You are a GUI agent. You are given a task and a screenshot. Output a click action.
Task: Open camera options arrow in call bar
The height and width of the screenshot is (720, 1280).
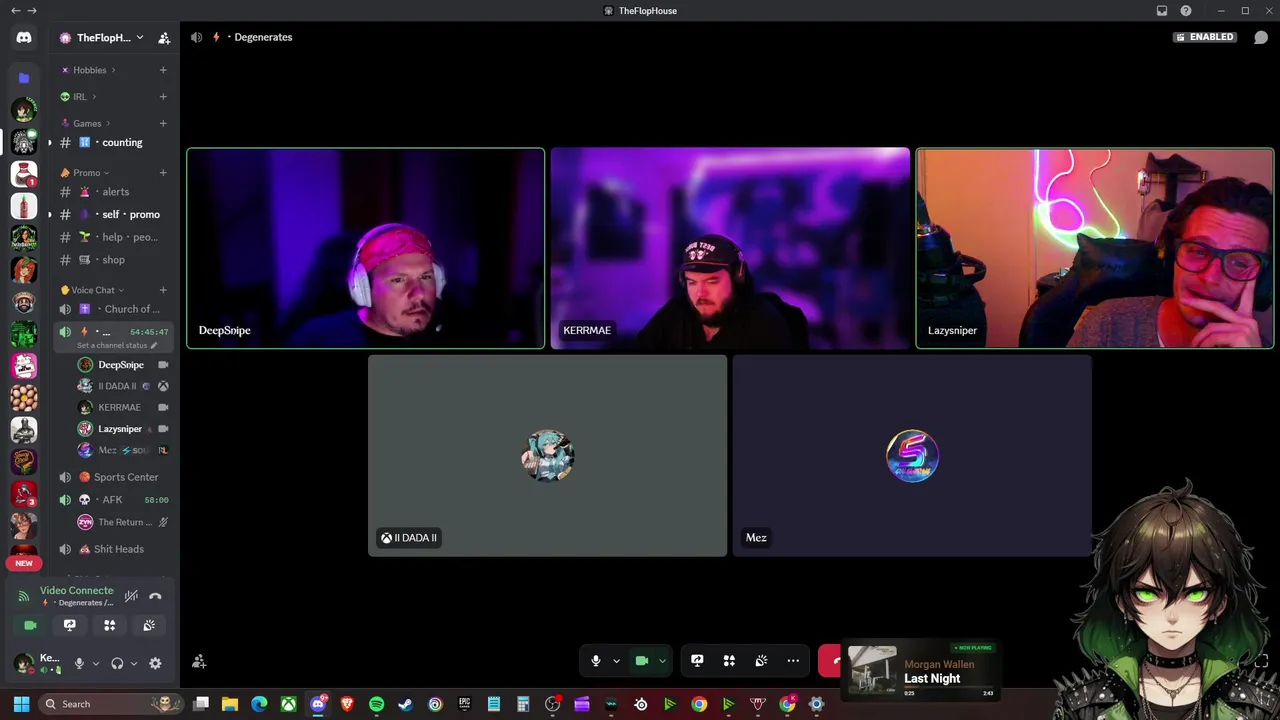pyautogui.click(x=662, y=661)
